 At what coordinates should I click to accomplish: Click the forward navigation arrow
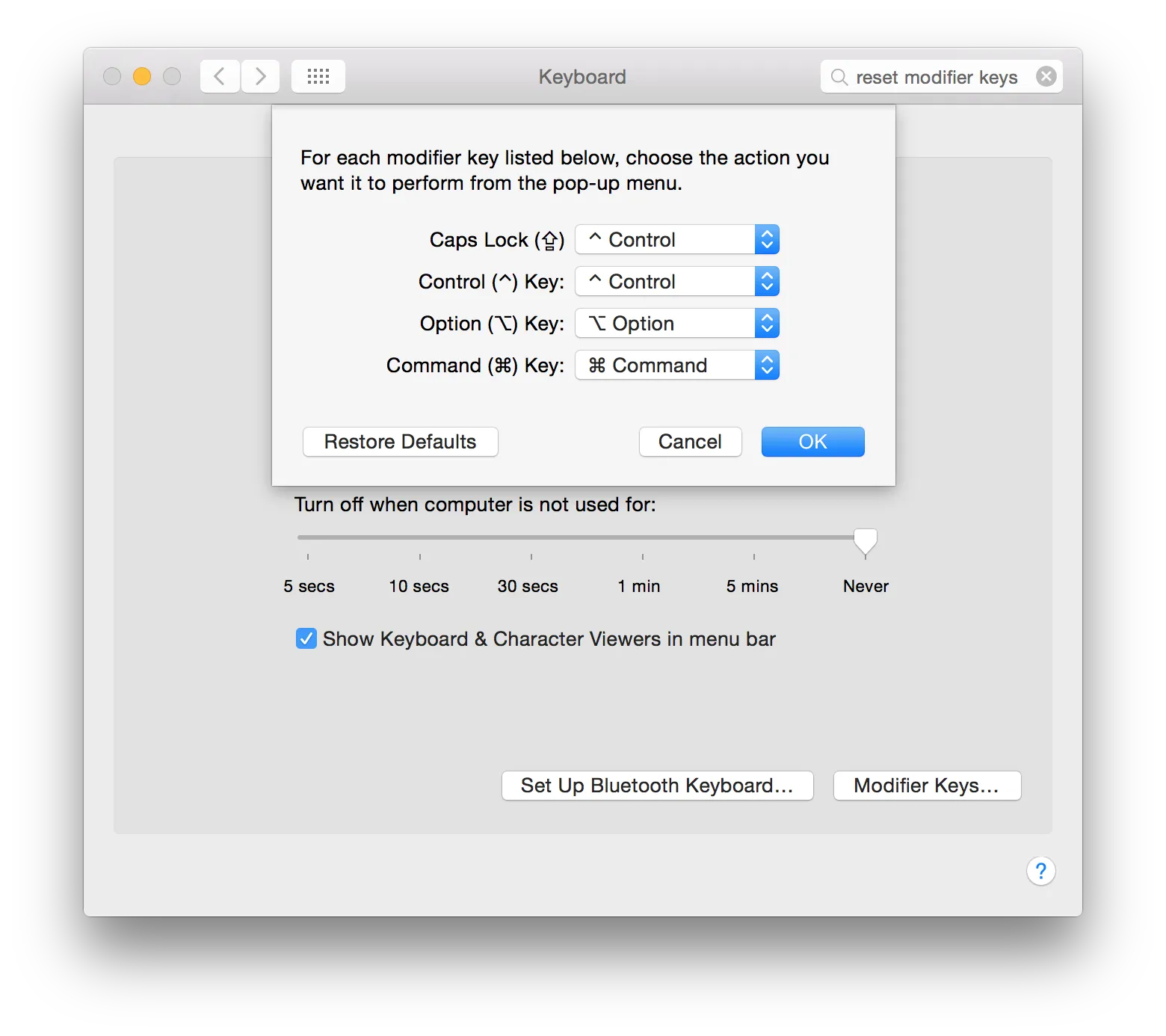click(260, 76)
